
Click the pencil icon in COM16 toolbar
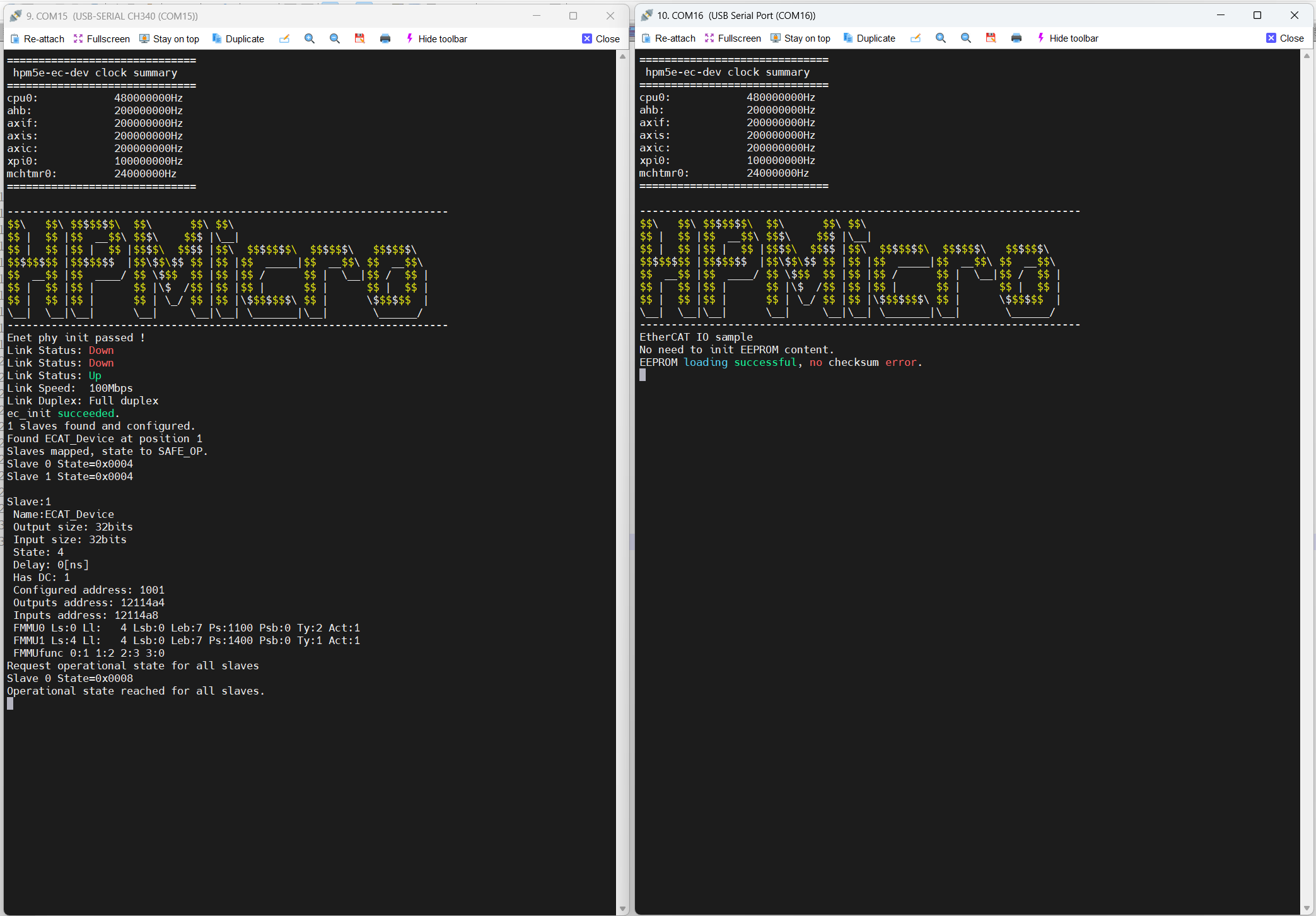[x=916, y=38]
